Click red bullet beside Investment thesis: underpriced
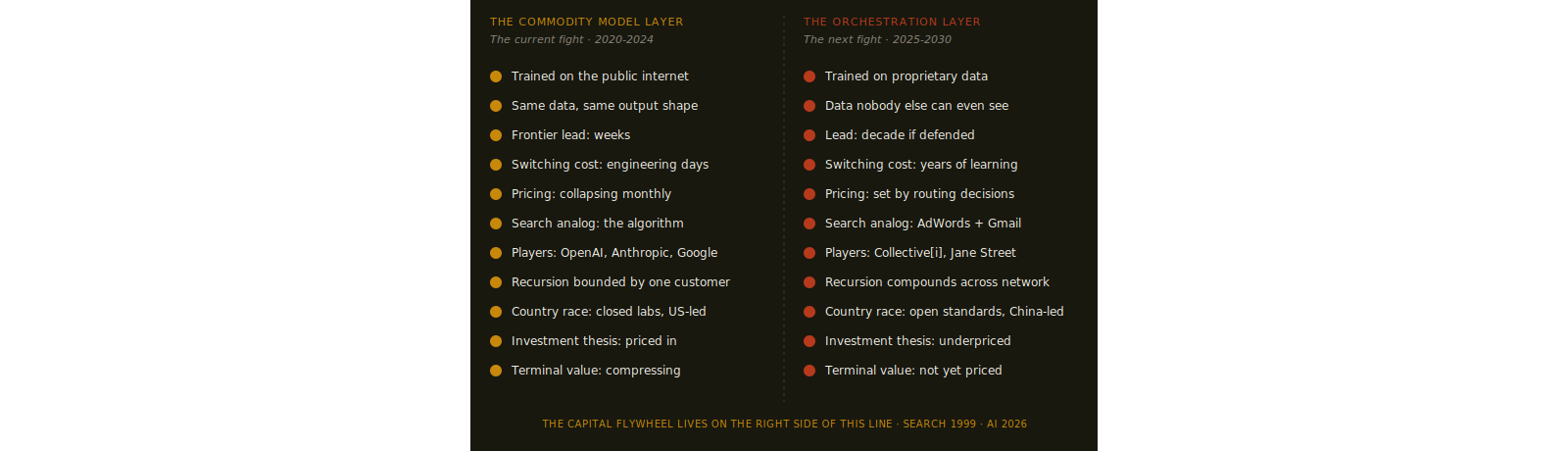 point(809,341)
